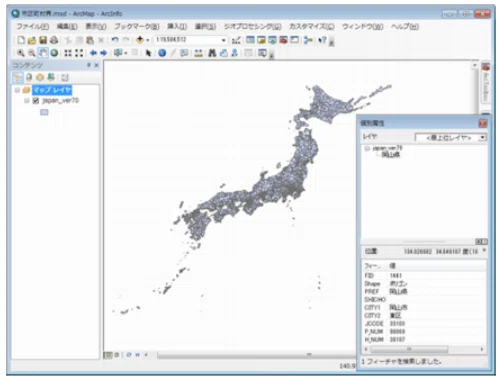Undo the last action

(115, 40)
